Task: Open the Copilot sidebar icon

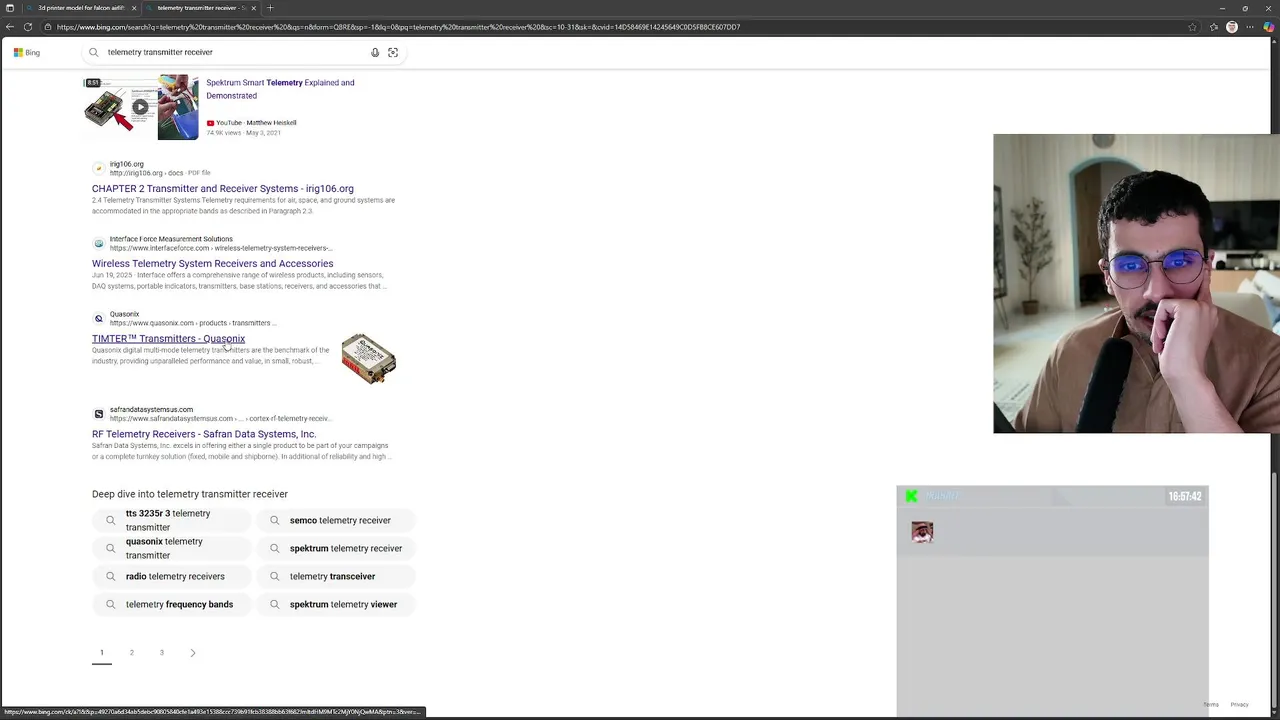Action: click(1270, 27)
